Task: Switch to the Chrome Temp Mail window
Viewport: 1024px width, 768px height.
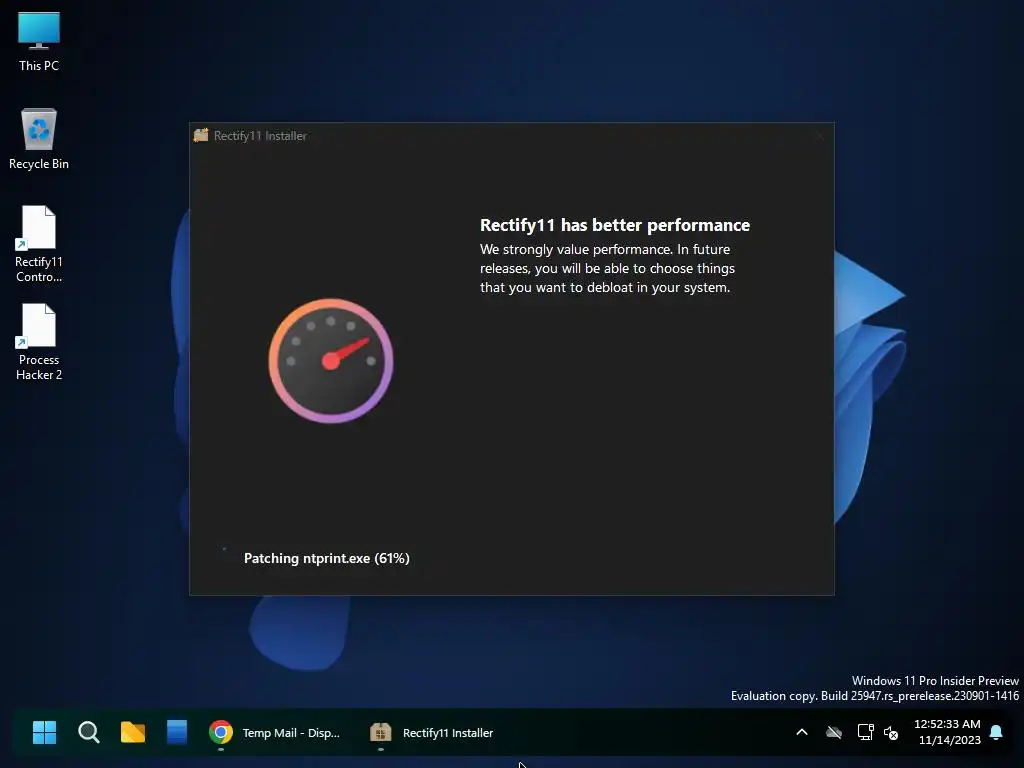Action: click(x=275, y=733)
